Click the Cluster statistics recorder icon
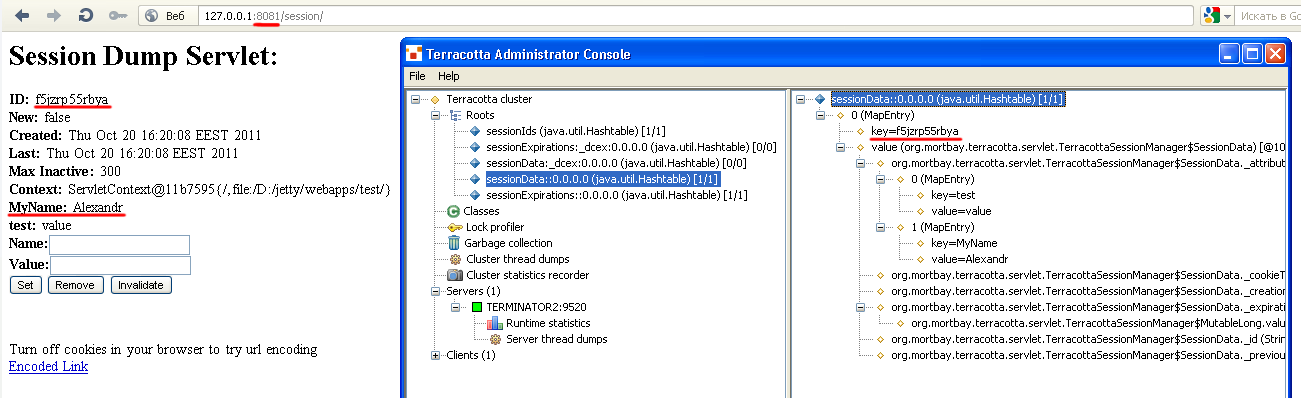Image resolution: width=1301 pixels, height=398 pixels. [x=455, y=275]
